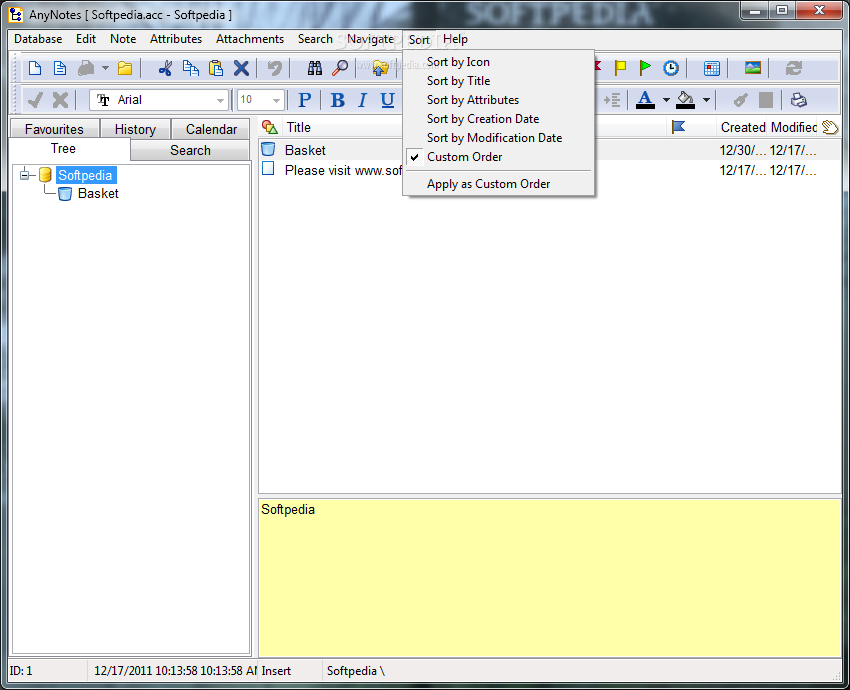The image size is (850, 690).
Task: Toggle bold formatting
Action: click(x=337, y=100)
